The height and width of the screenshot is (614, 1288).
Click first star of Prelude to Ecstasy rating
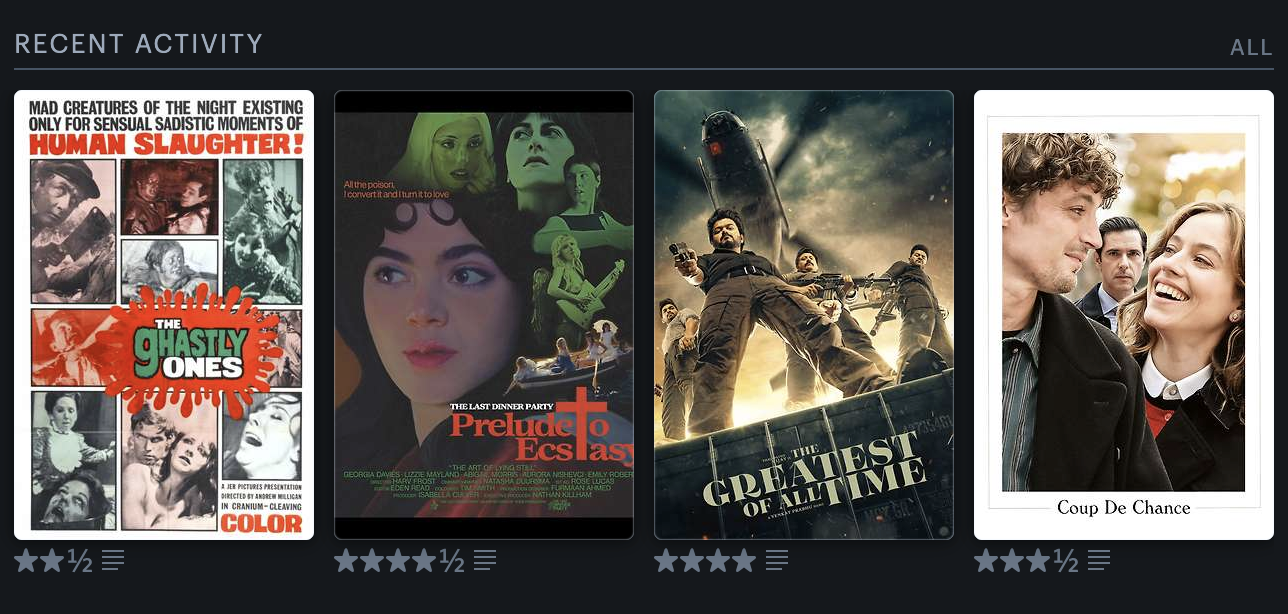pyautogui.click(x=347, y=561)
